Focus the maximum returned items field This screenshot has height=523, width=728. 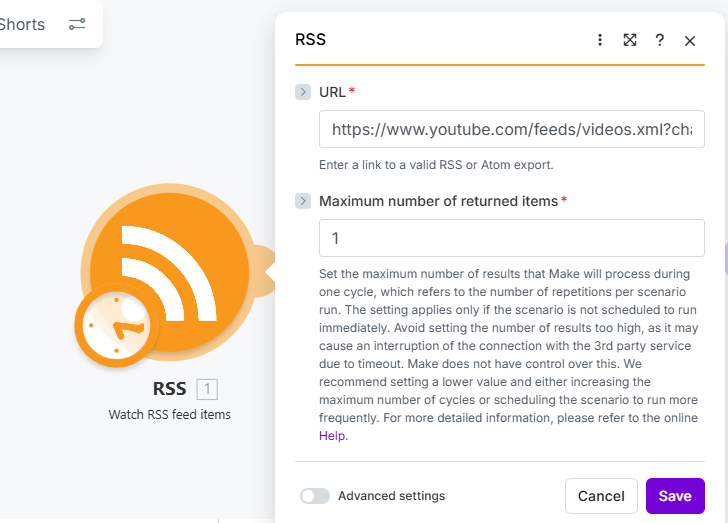click(x=512, y=238)
